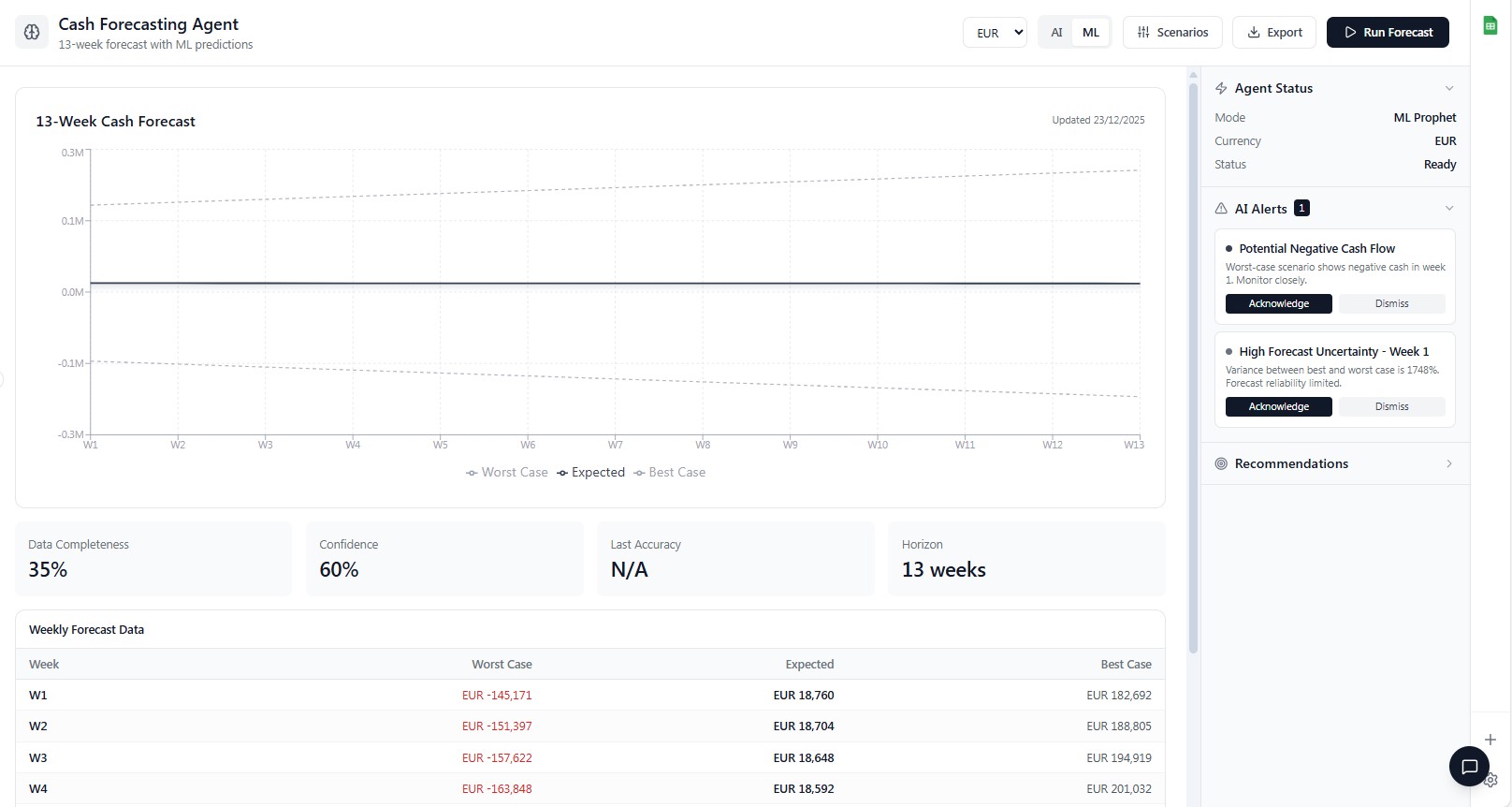Select the W1 row label

pyautogui.click(x=38, y=695)
